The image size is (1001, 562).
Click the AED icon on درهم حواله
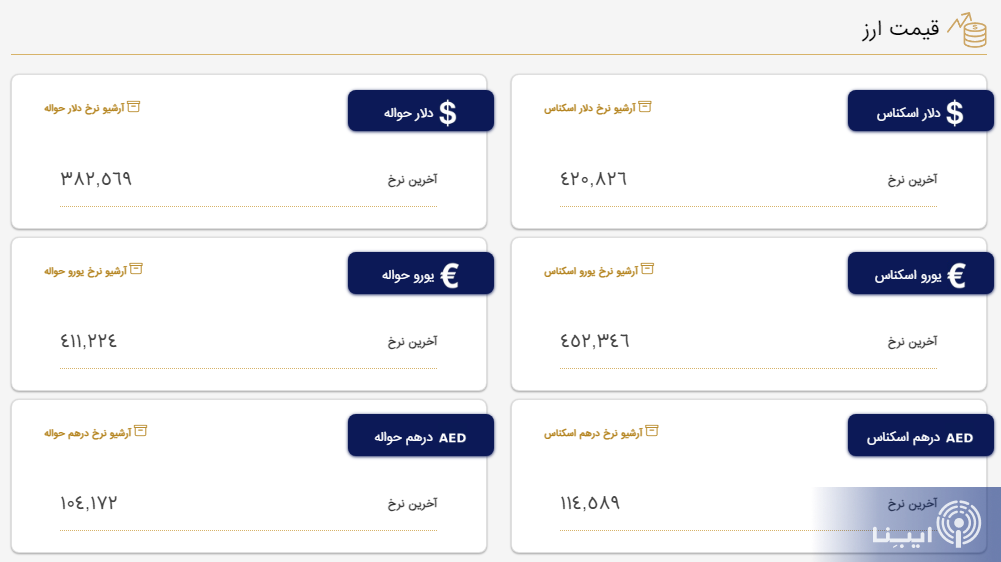coord(452,438)
